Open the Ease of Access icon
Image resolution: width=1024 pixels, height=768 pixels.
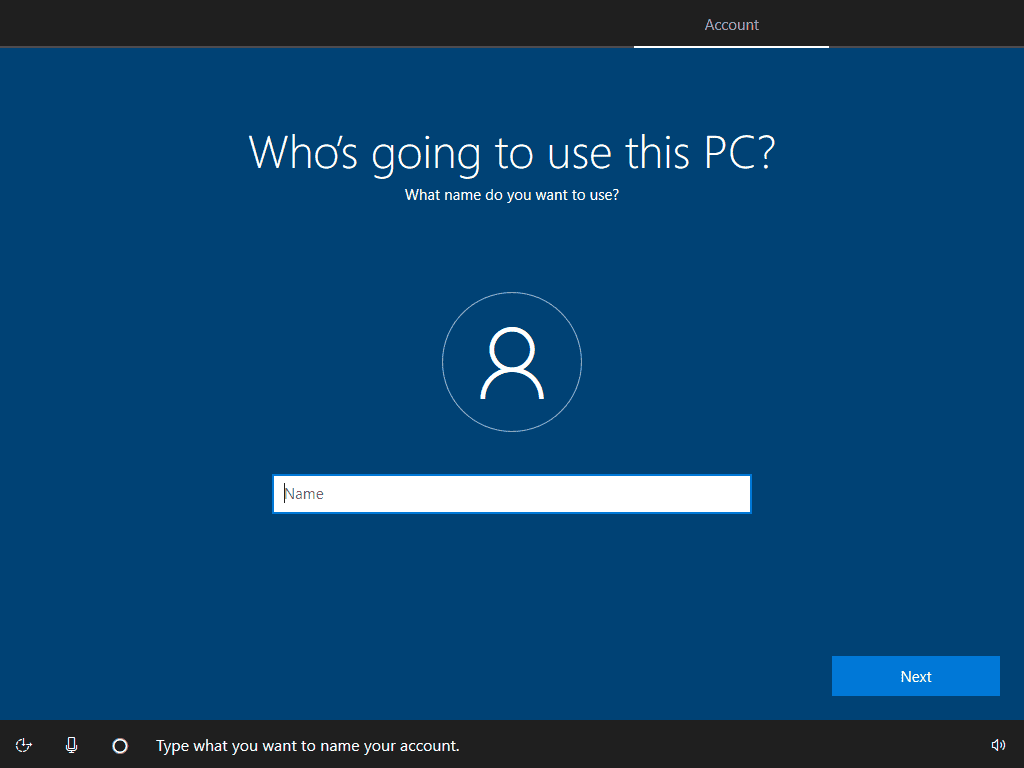tap(24, 745)
